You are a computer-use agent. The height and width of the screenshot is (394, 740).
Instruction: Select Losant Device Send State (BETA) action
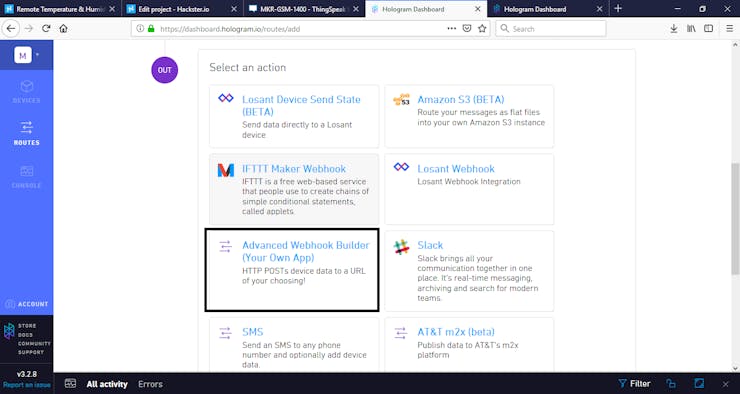pos(294,116)
